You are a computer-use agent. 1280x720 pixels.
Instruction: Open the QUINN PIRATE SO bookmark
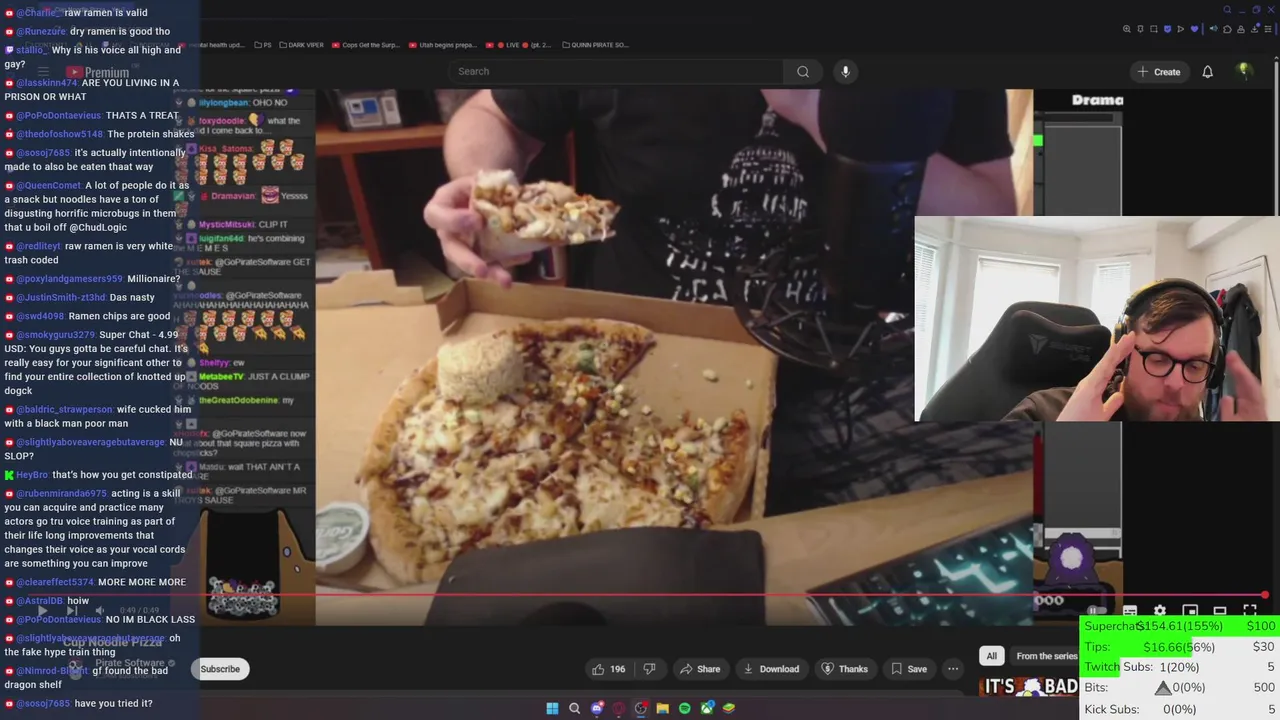[x=597, y=45]
